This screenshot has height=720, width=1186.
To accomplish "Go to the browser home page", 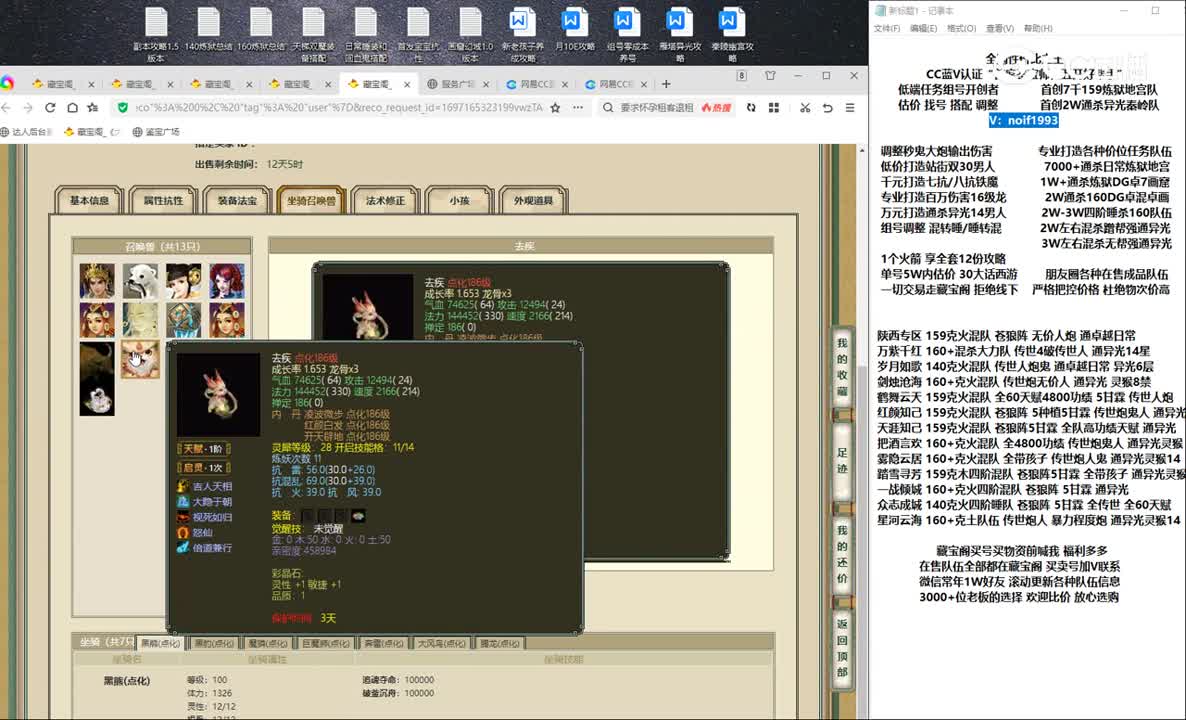I will click(72, 107).
